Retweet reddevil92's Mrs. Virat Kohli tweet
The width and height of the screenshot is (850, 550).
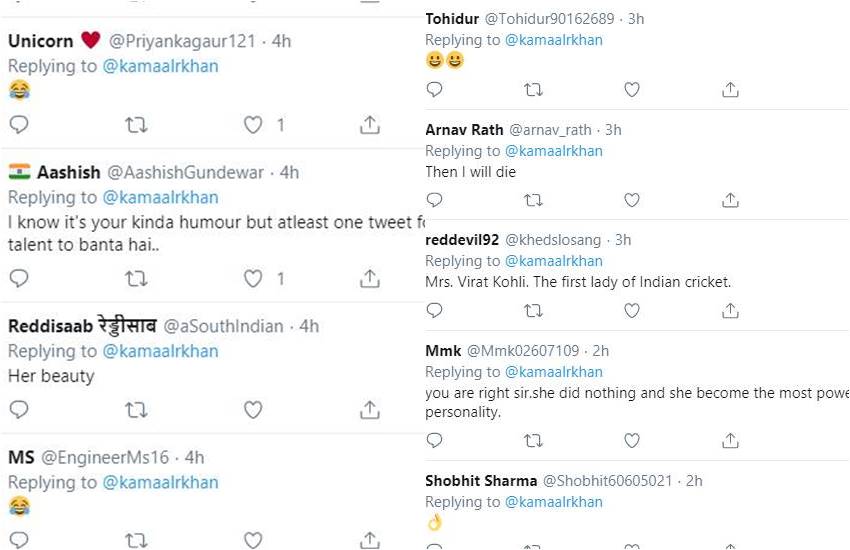(x=533, y=311)
